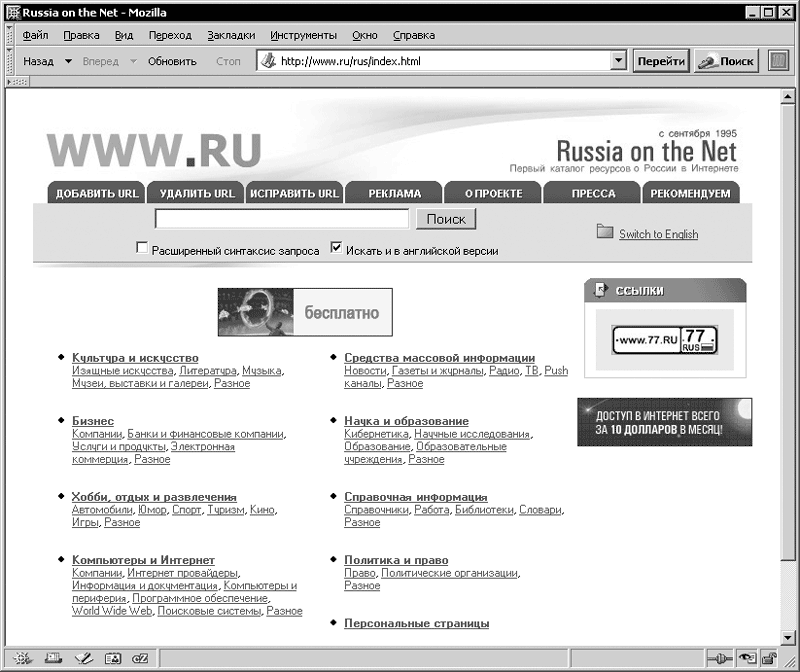Reload the page with Обновить
This screenshot has height=672, width=800.
[172, 61]
